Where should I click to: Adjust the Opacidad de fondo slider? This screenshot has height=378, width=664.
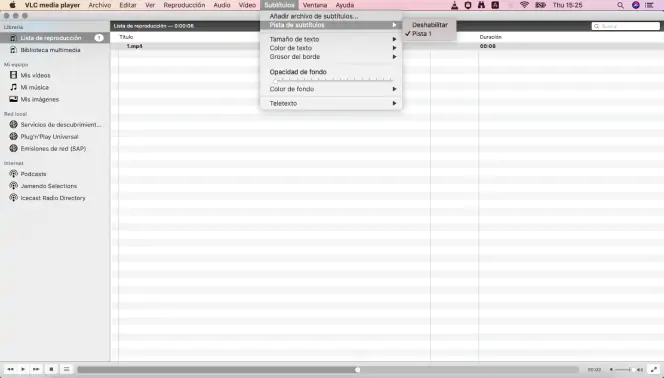(332, 80)
